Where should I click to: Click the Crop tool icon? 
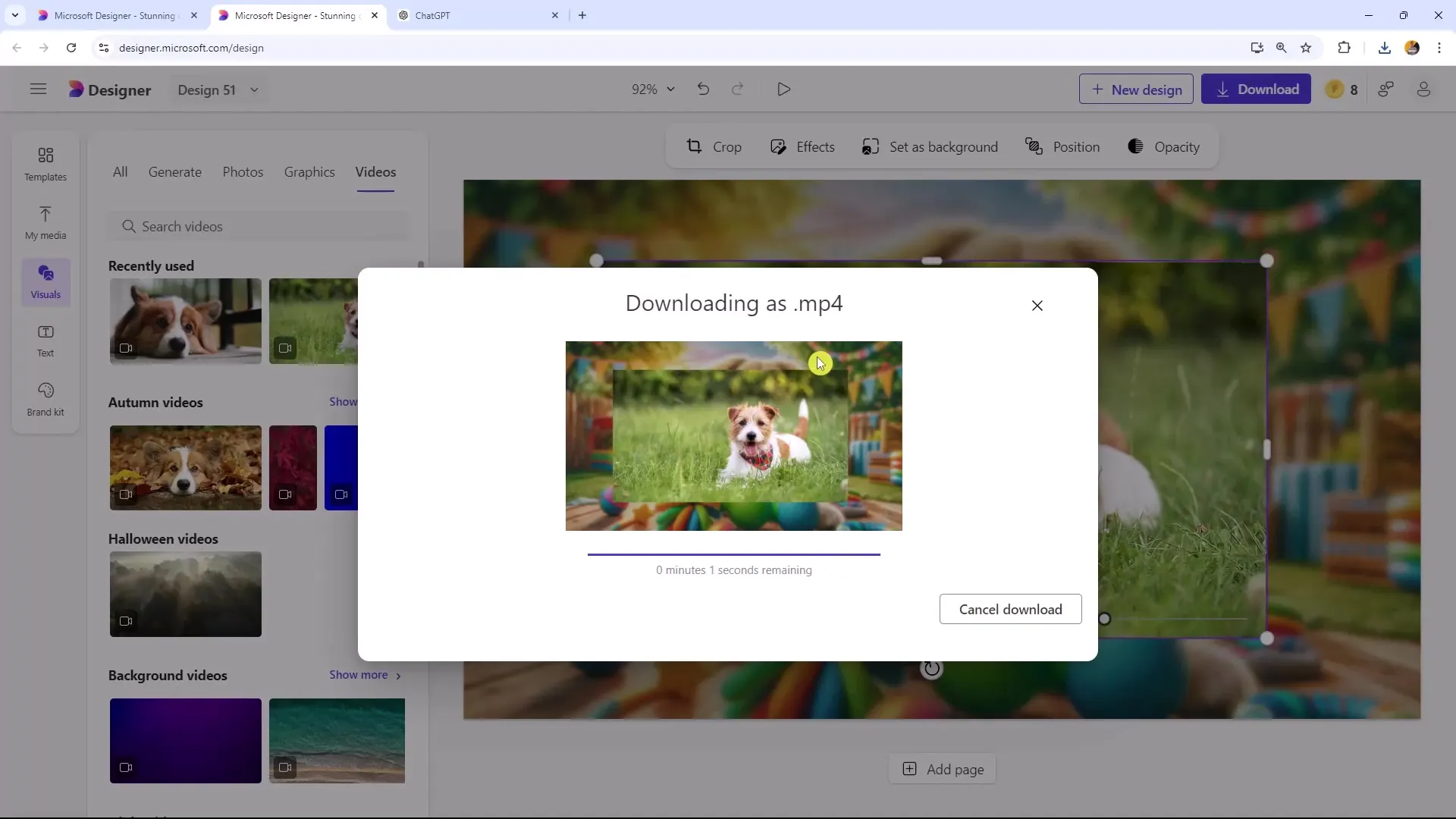point(694,146)
